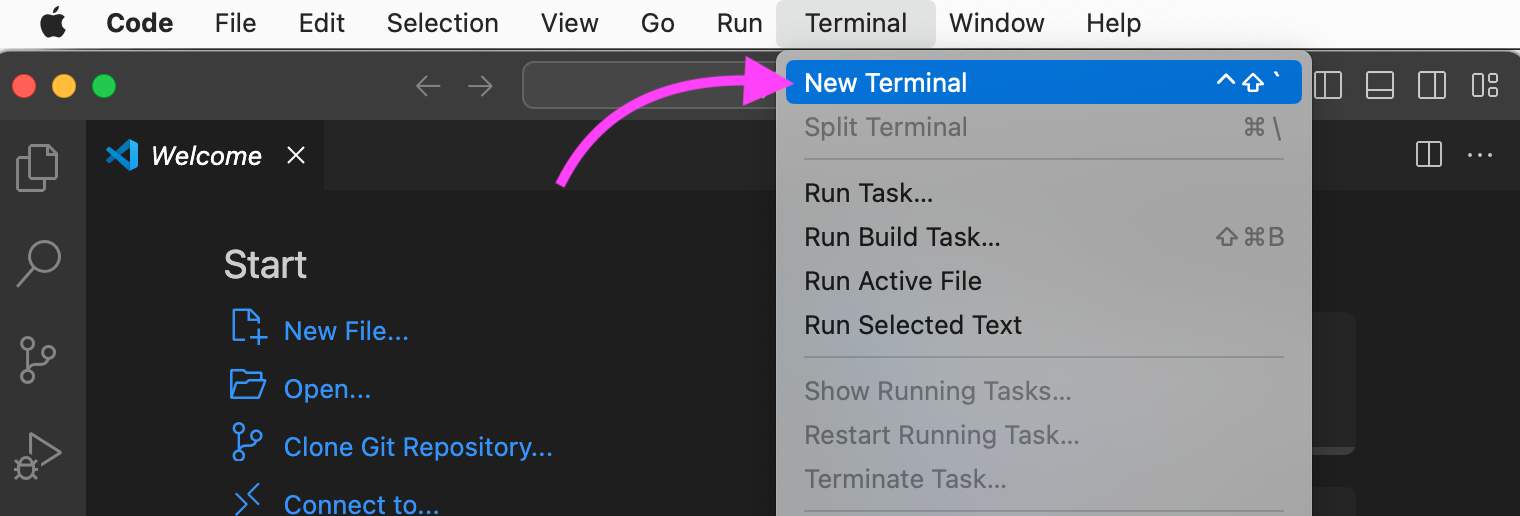Image resolution: width=1520 pixels, height=516 pixels.
Task: Click the Clone Git Repository... link
Action: click(x=418, y=447)
